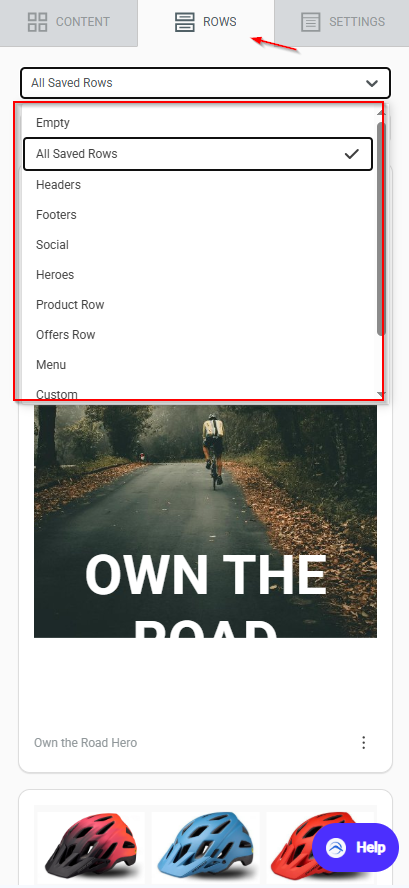Open the Help chat button

(356, 848)
